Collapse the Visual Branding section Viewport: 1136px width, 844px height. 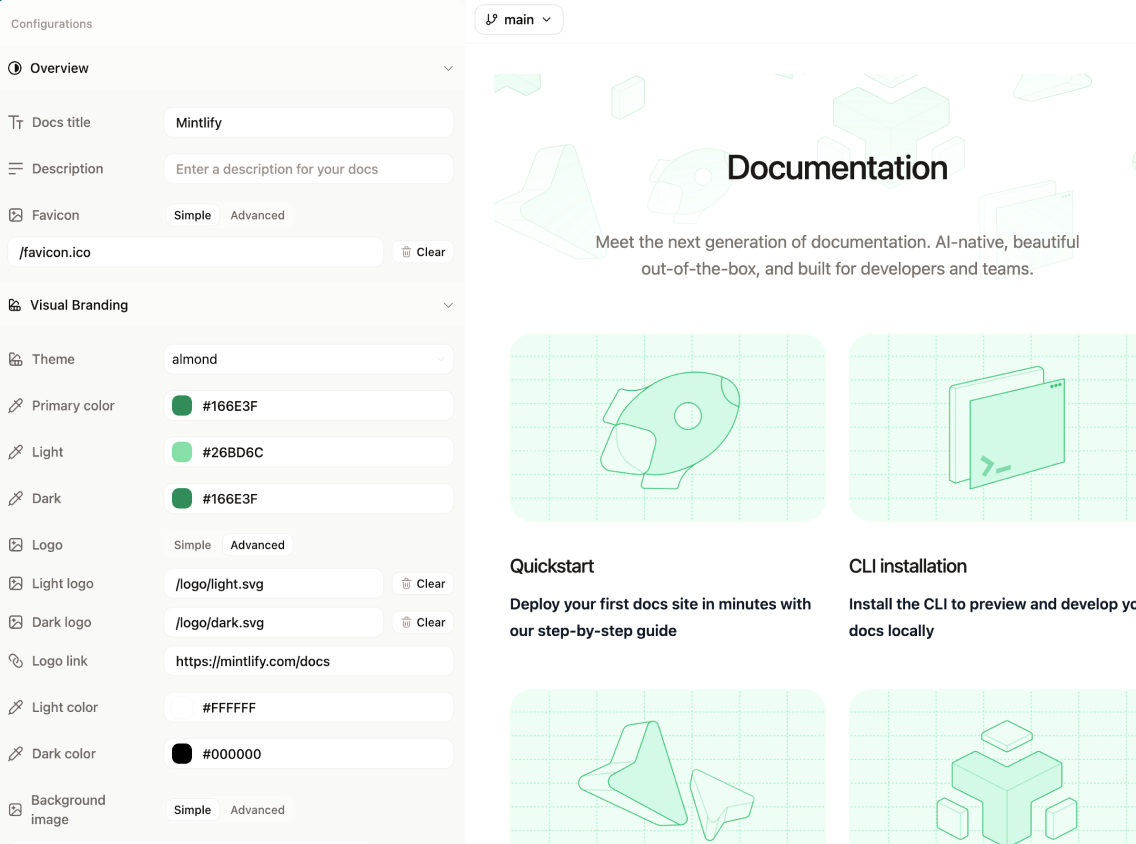pos(448,305)
